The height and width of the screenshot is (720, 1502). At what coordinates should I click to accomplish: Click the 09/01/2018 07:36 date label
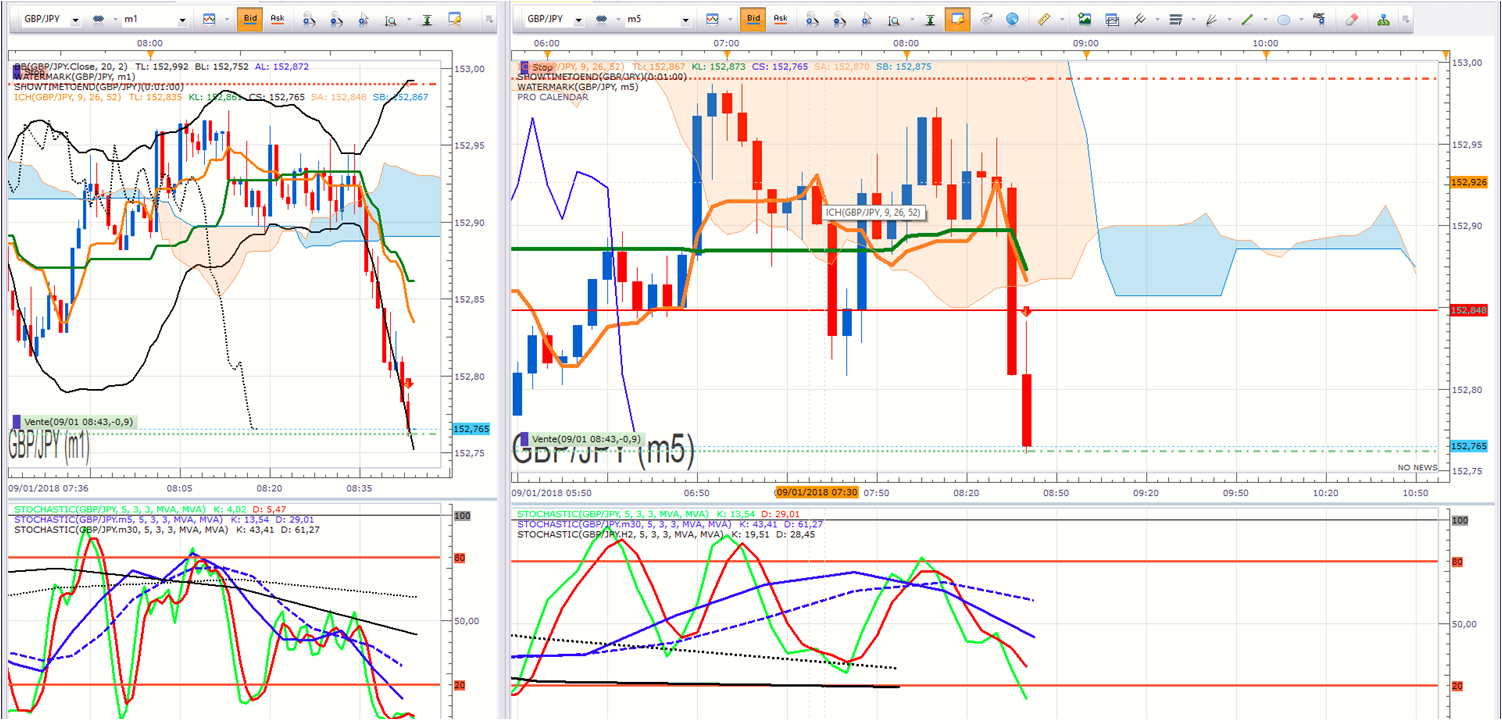(x=48, y=489)
